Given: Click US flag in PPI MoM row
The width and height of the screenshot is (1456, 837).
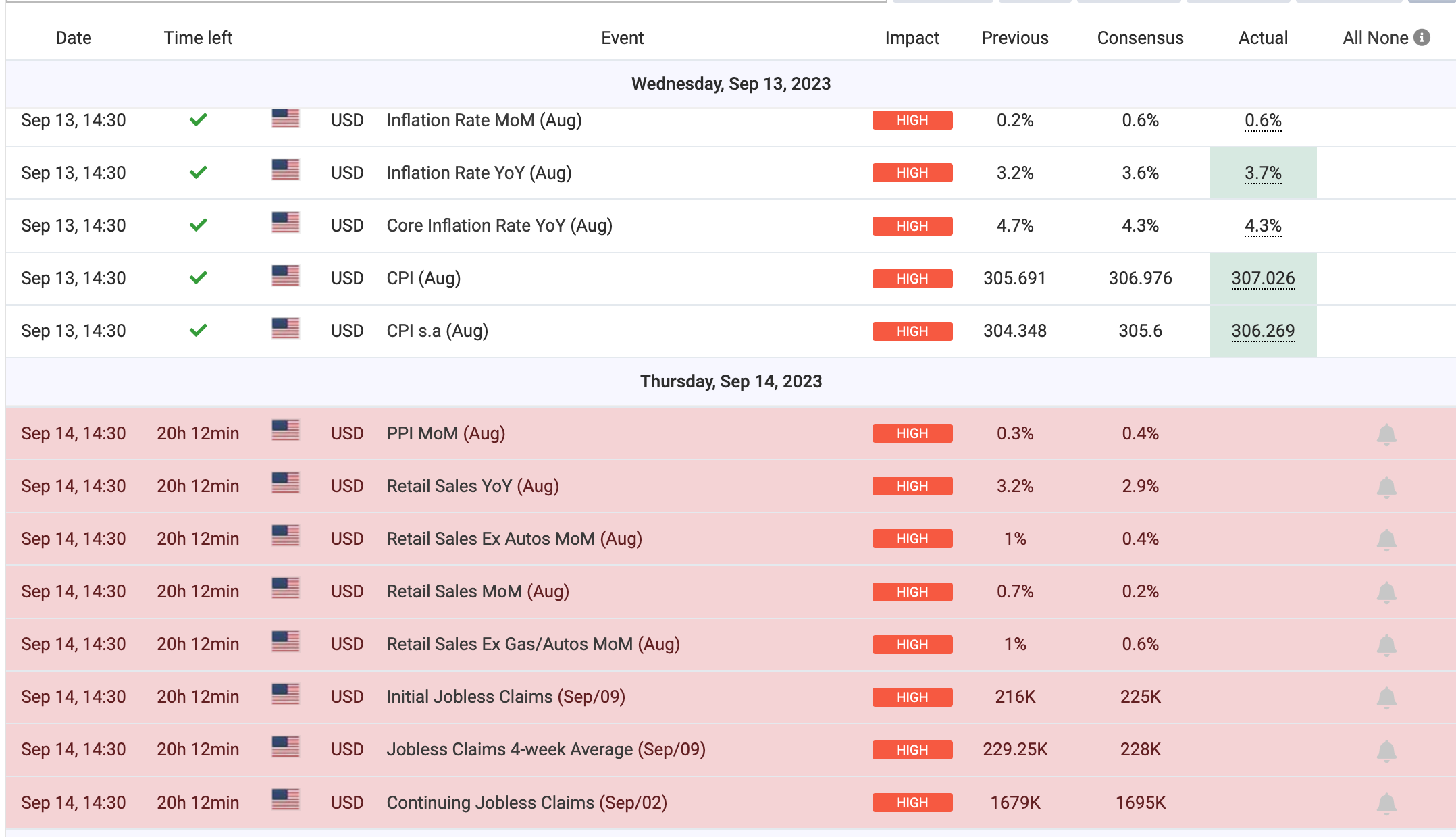Looking at the screenshot, I should [286, 430].
